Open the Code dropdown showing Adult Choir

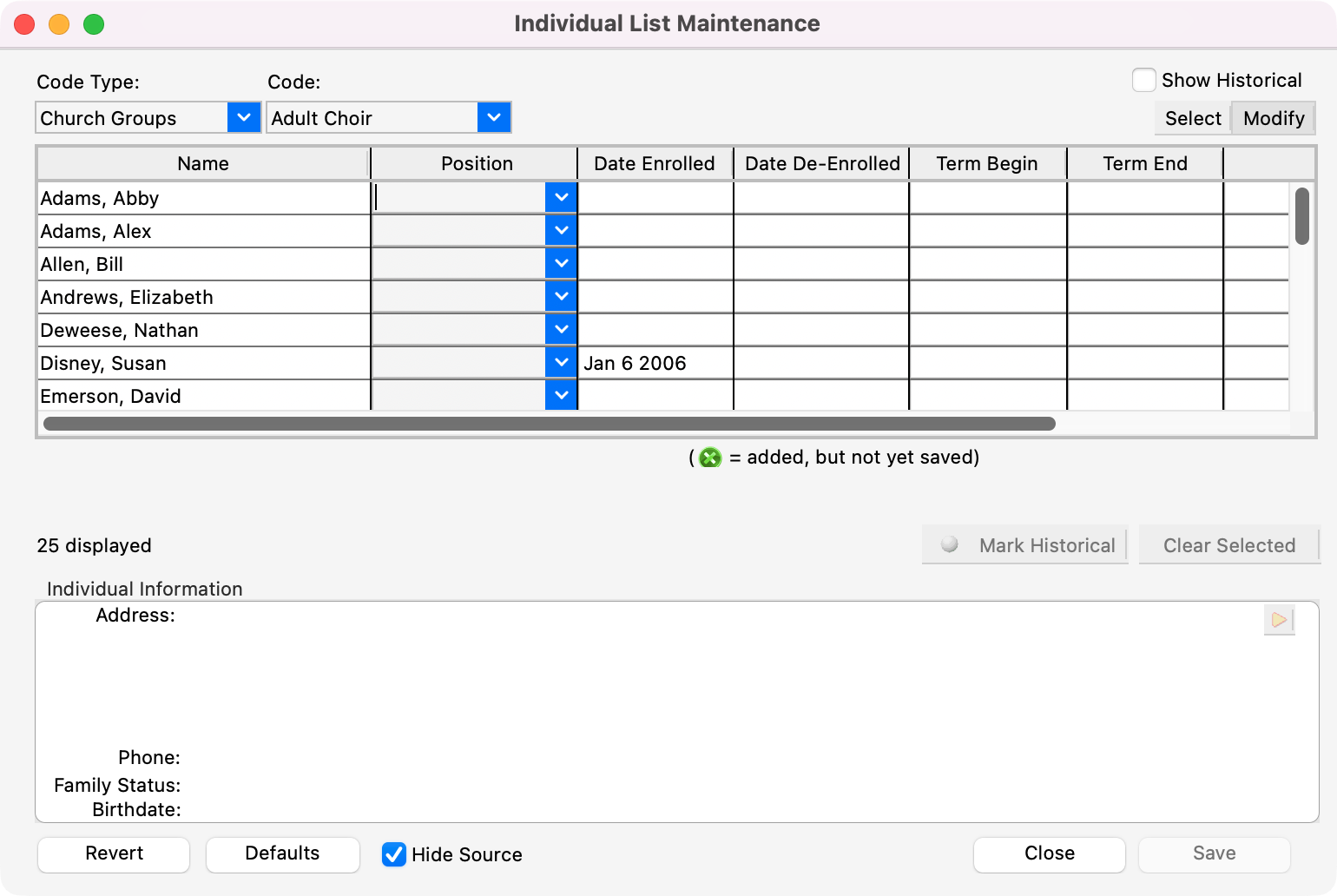click(x=494, y=117)
